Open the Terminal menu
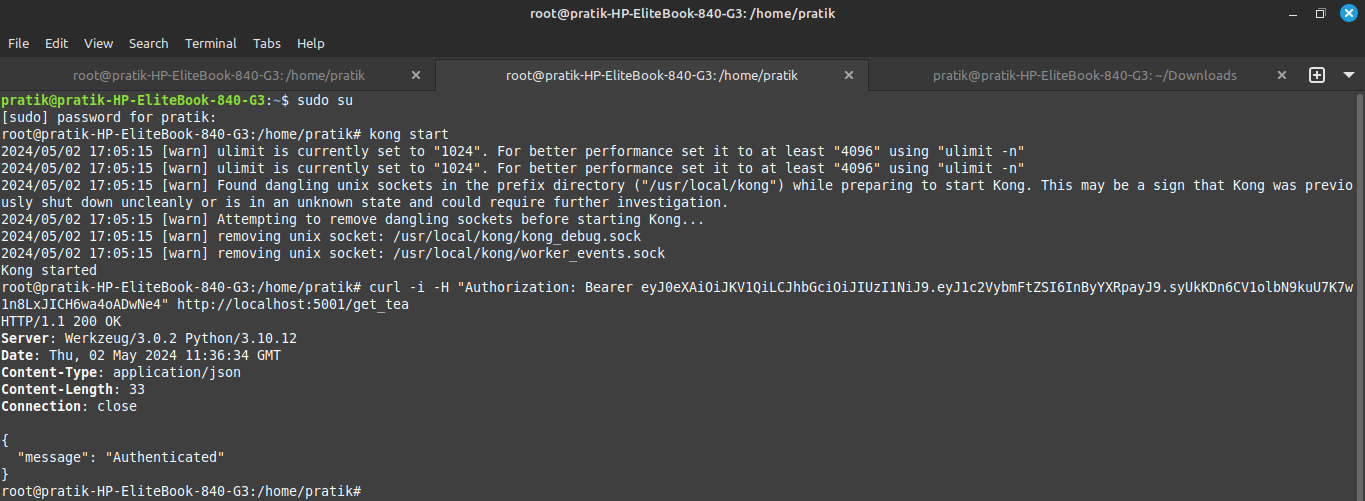 click(211, 43)
